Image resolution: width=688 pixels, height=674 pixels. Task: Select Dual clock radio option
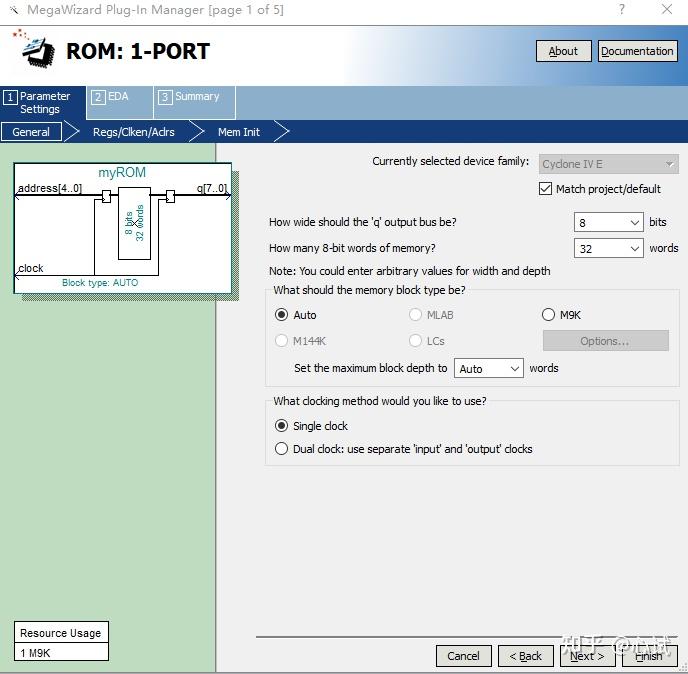pyautogui.click(x=281, y=449)
